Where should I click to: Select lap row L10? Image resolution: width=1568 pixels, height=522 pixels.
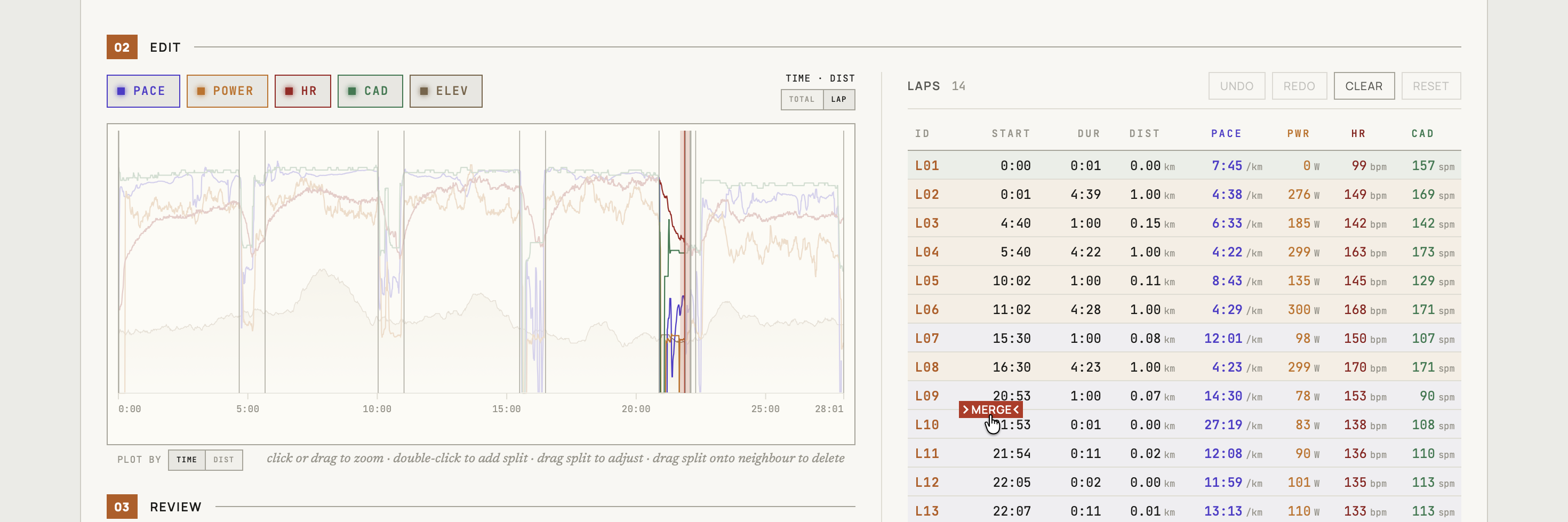pos(1184,424)
